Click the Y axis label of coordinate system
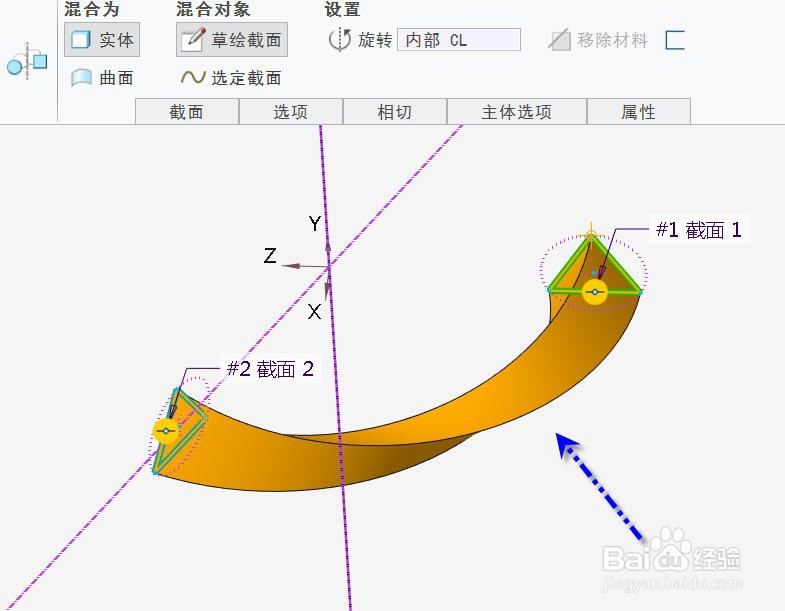 [315, 223]
